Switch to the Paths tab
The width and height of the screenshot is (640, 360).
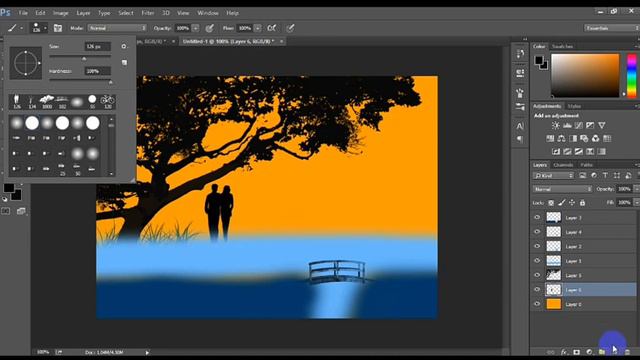[587, 165]
